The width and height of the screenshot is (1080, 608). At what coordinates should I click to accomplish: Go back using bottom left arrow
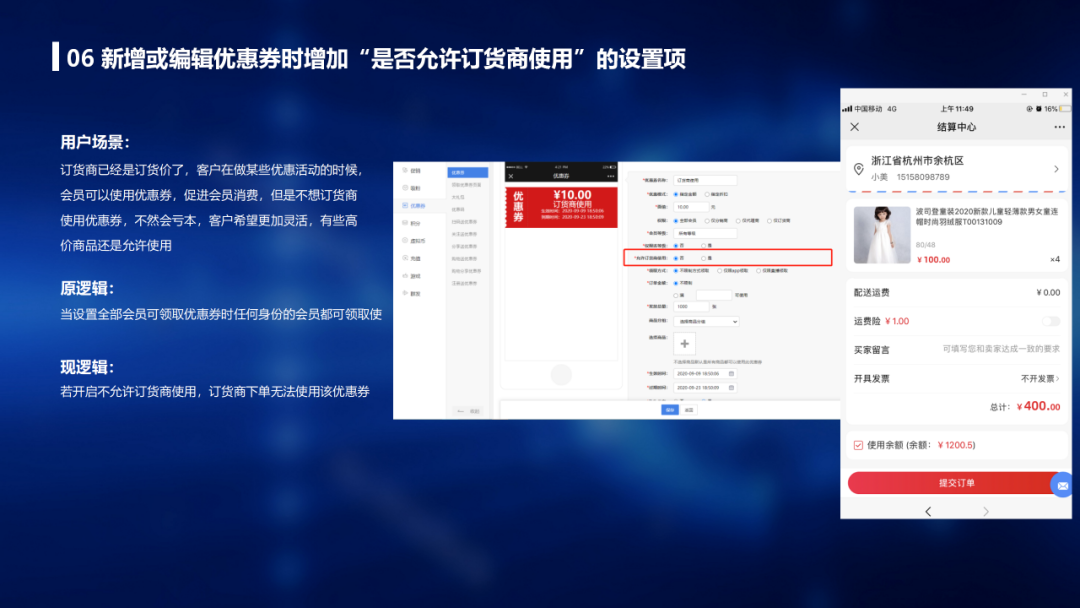pyautogui.click(x=927, y=511)
